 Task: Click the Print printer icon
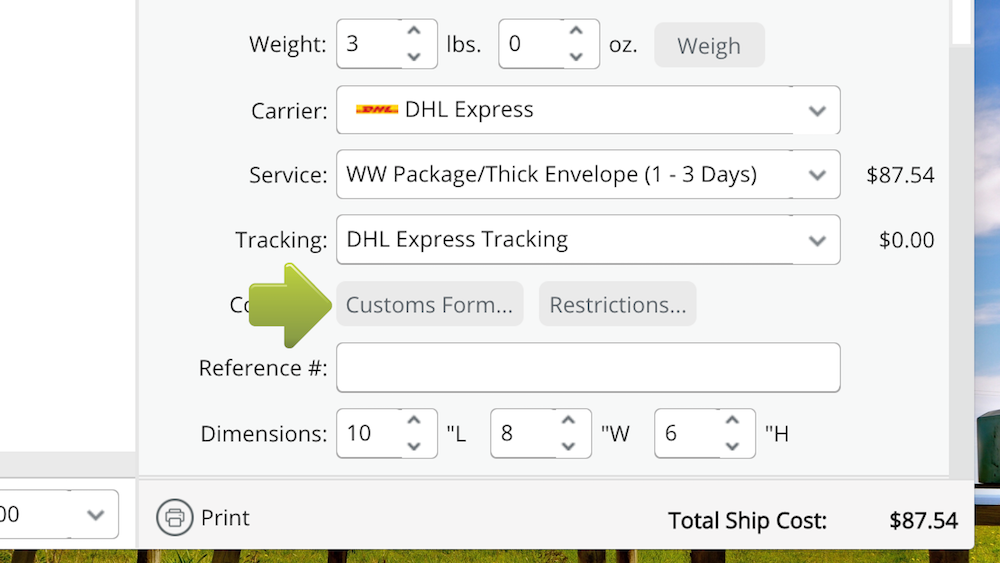(174, 518)
